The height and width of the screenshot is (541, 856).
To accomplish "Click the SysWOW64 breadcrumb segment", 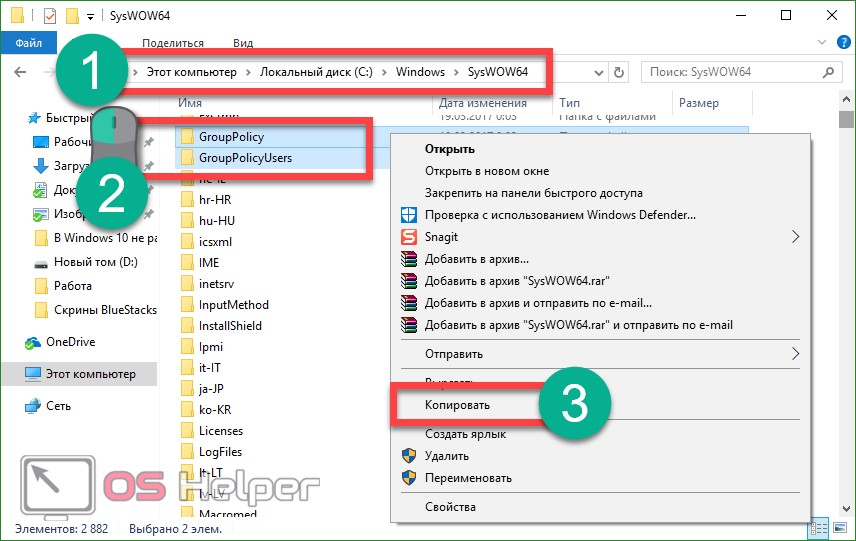I will click(x=498, y=72).
